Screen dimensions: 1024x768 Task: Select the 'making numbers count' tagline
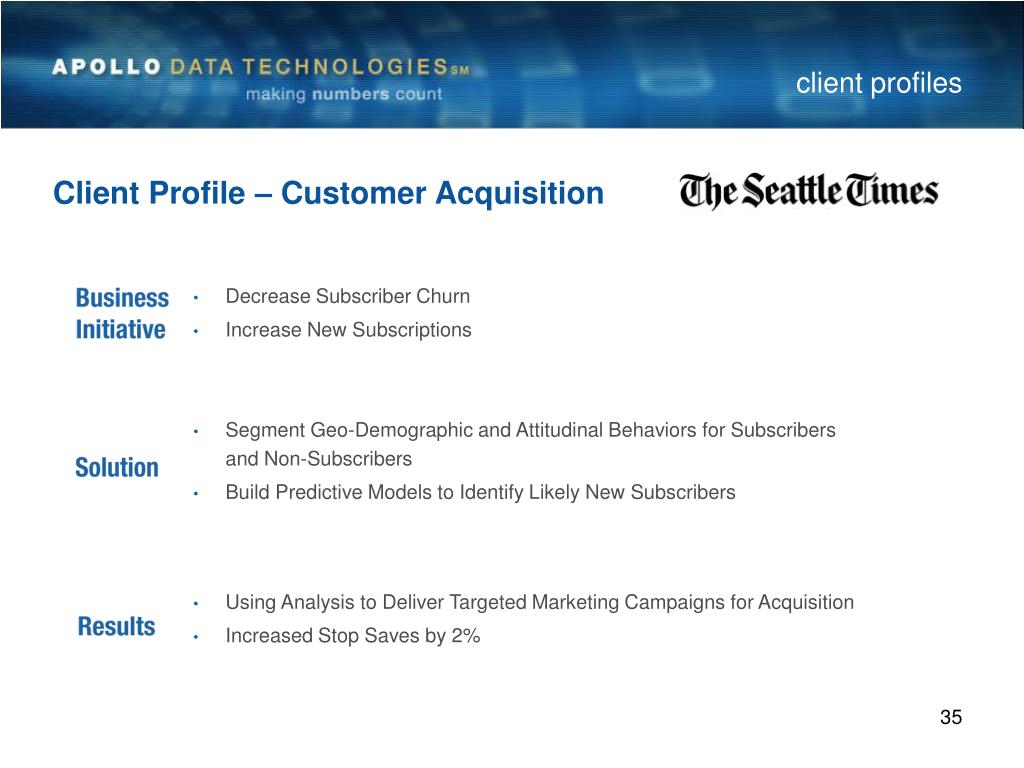[344, 95]
